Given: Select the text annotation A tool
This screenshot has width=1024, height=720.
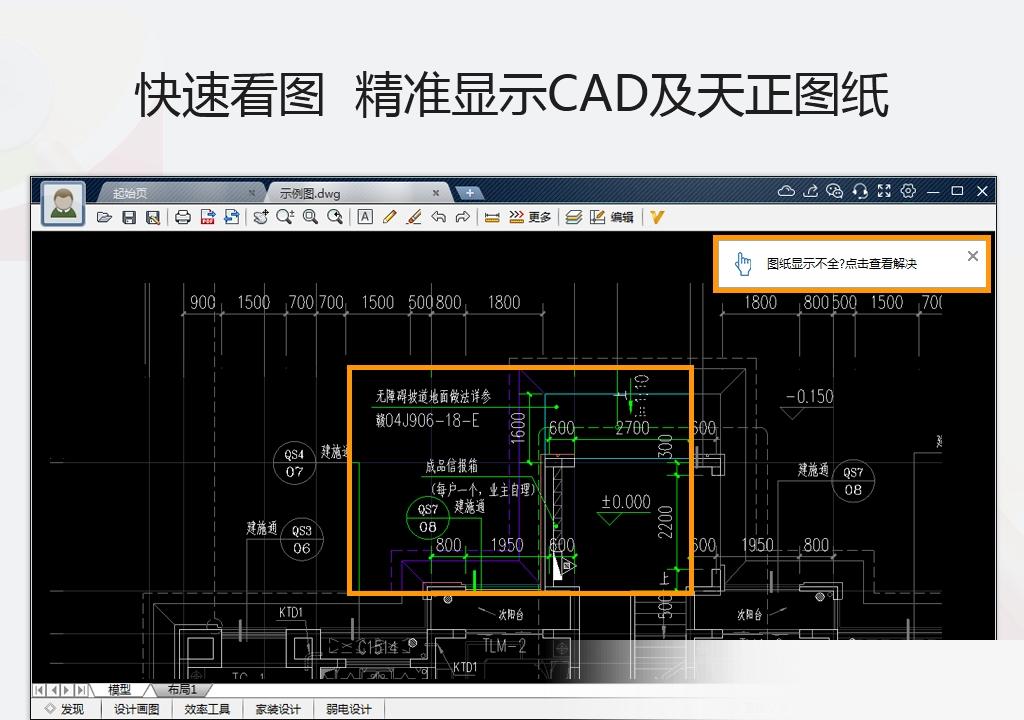Looking at the screenshot, I should pos(365,217).
